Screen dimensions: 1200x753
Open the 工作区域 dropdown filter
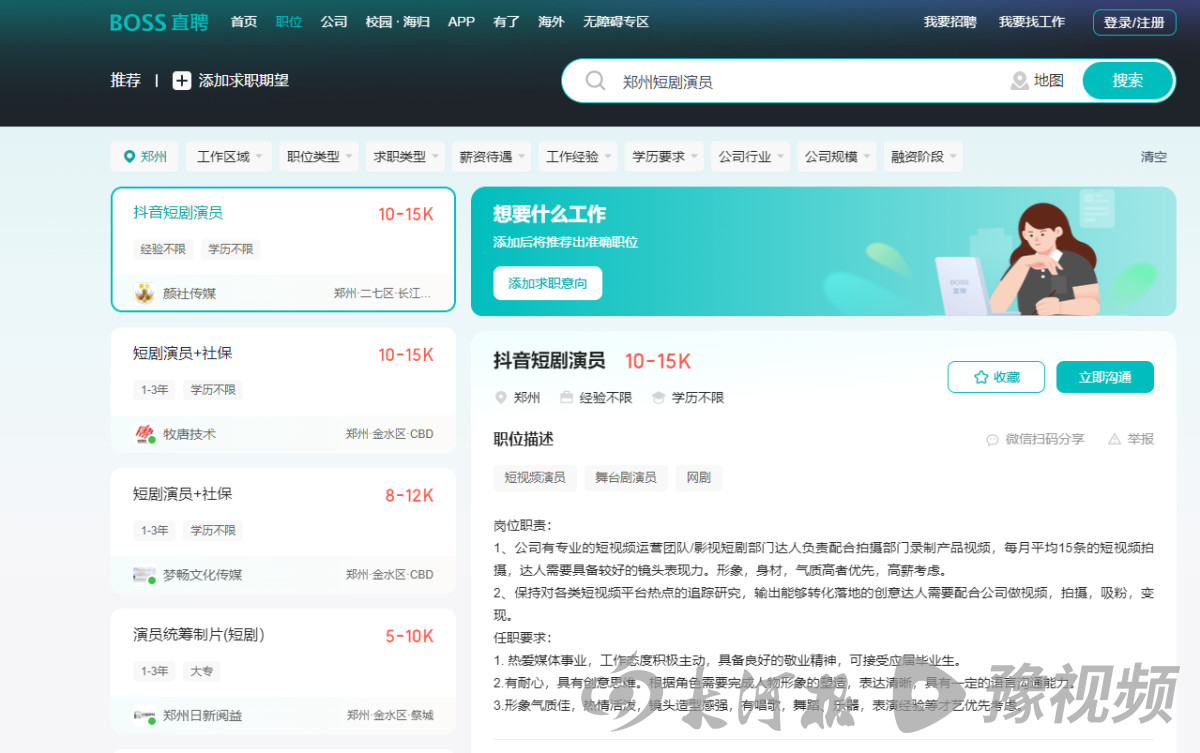[x=227, y=157]
